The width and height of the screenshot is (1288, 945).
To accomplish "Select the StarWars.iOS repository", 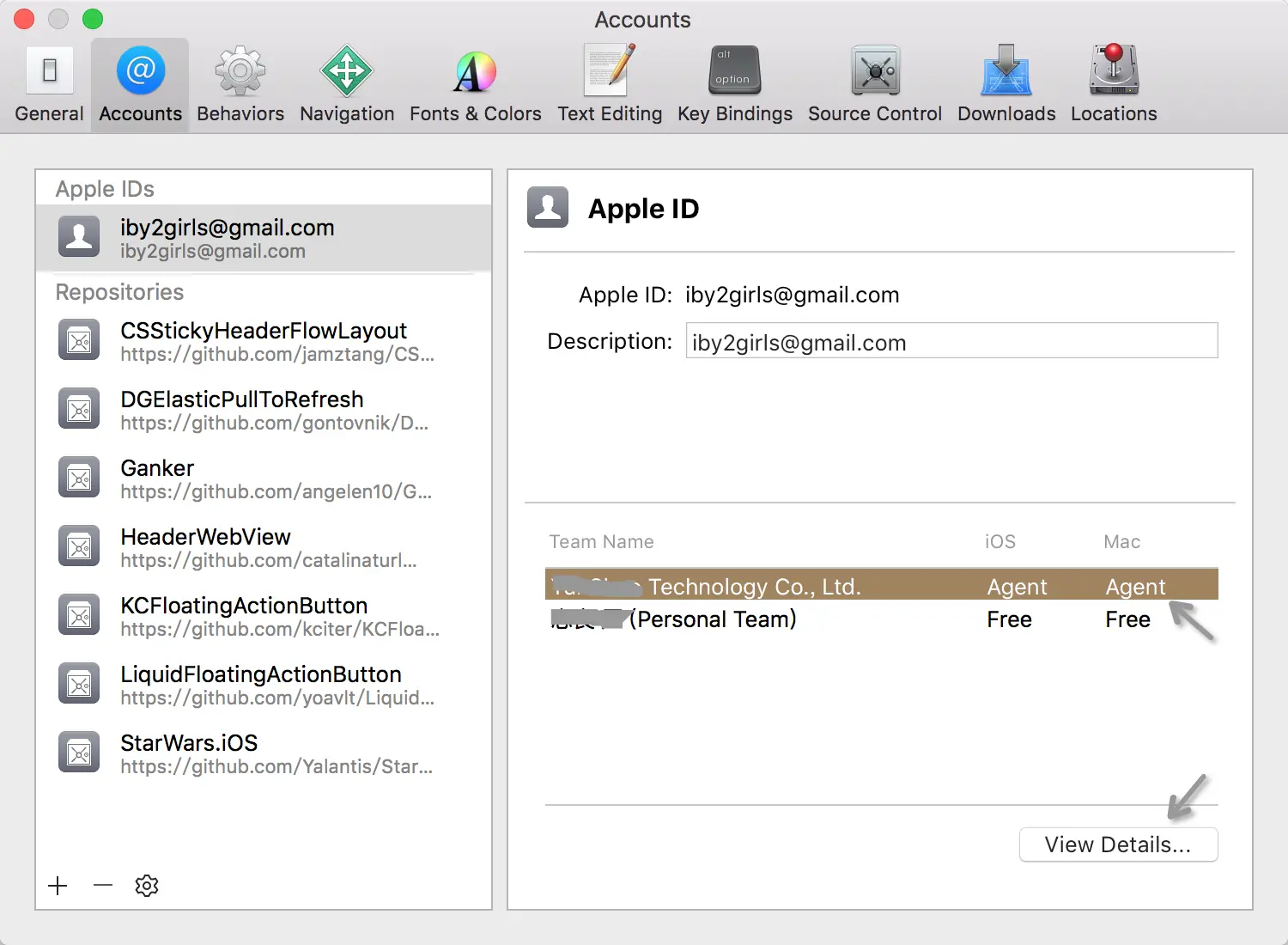I will tap(264, 753).
